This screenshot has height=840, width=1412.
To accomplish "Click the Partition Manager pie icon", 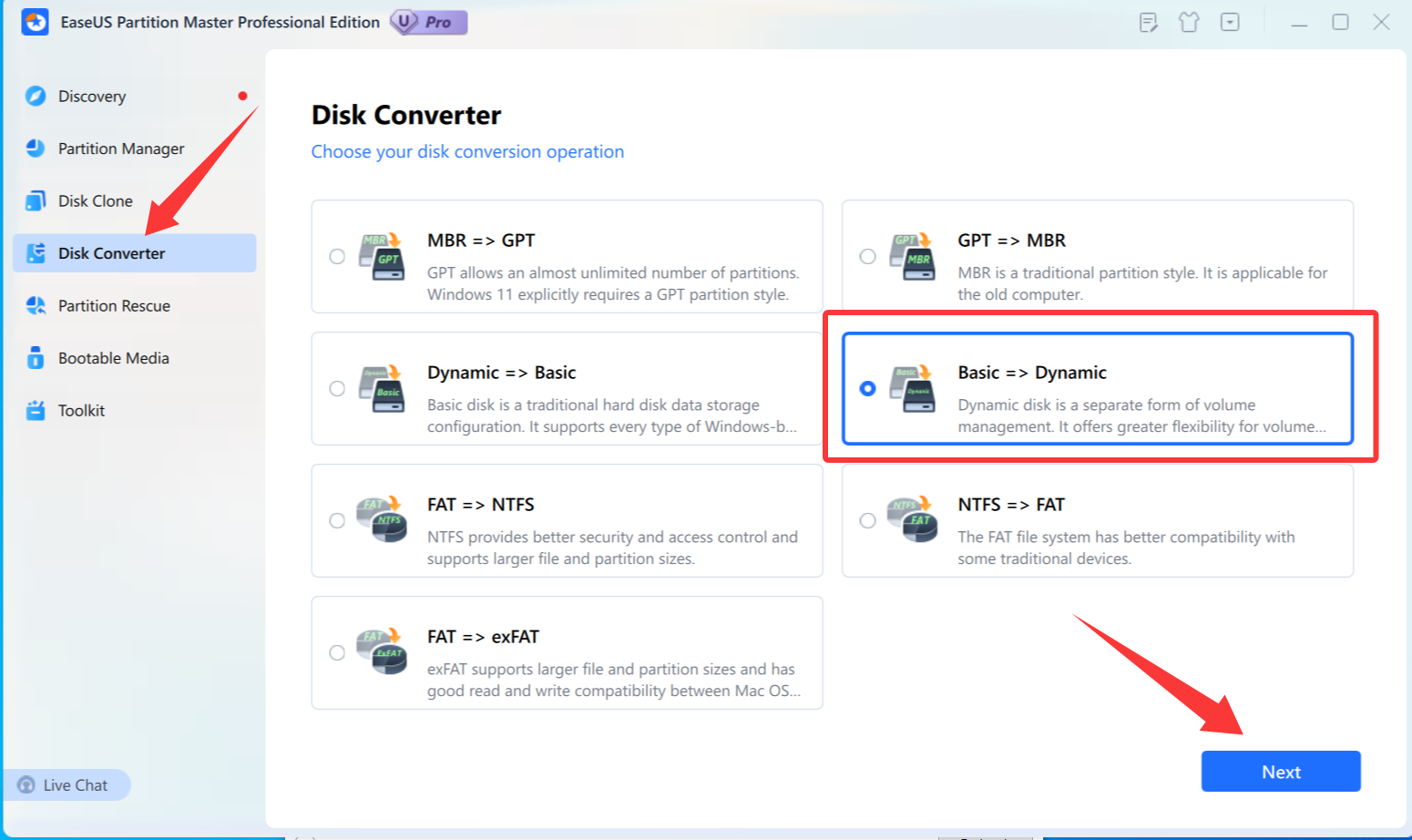I will [x=36, y=148].
